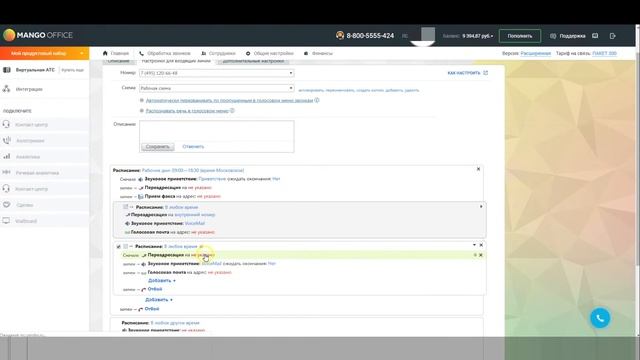Open the Финансы menu
The width and height of the screenshot is (640, 360).
[x=318, y=53]
